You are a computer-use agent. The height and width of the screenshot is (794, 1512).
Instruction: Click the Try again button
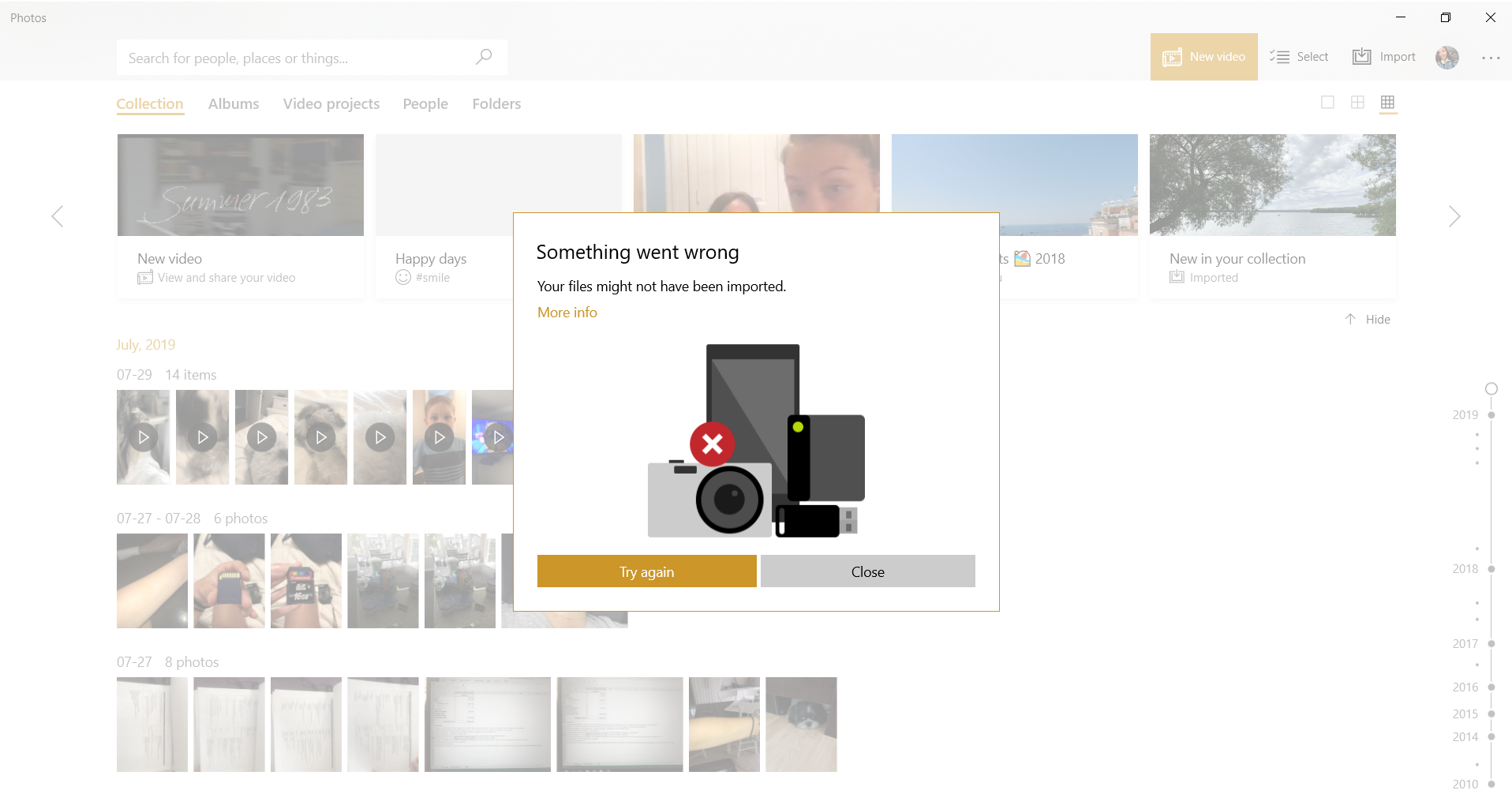[646, 571]
